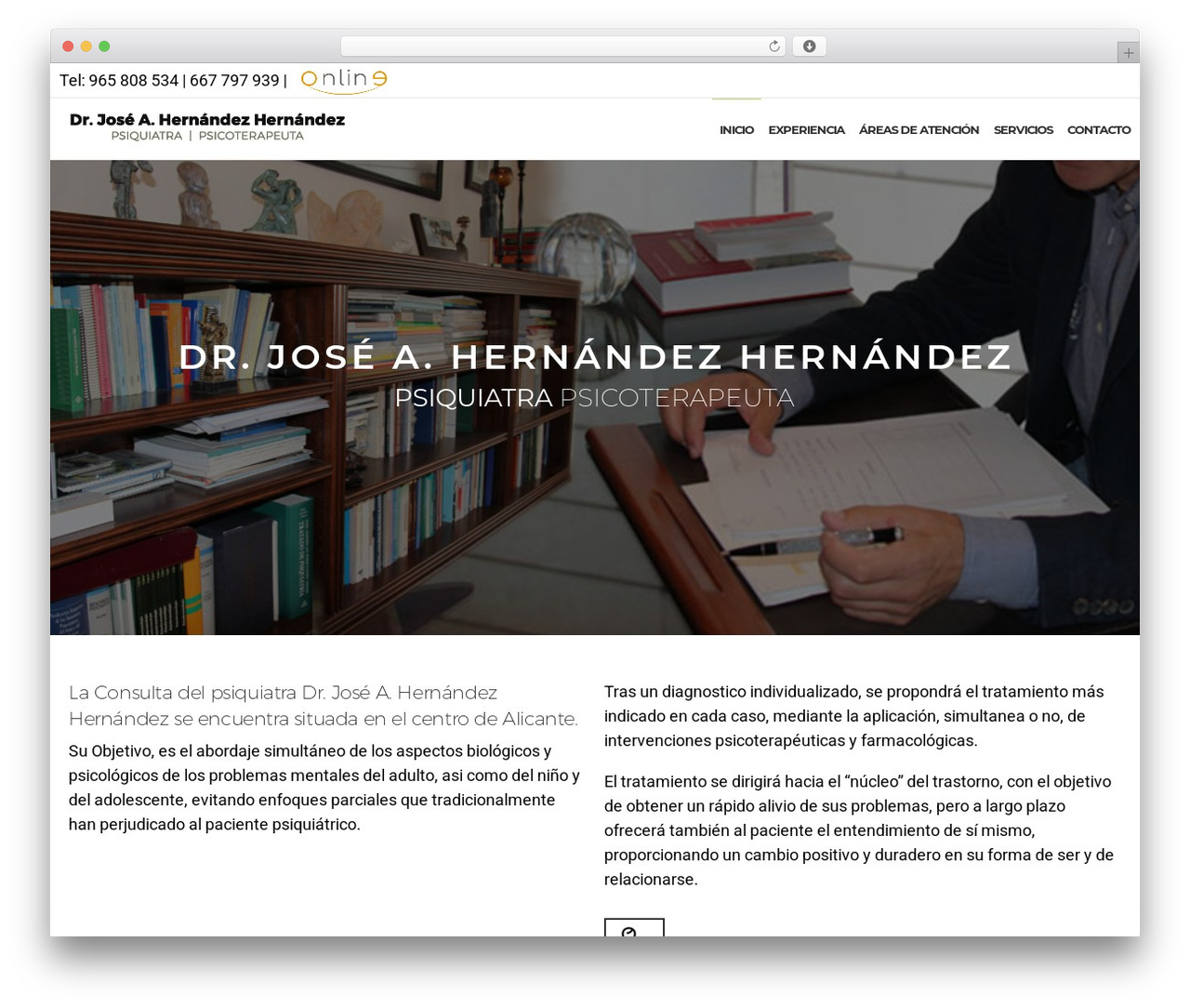This screenshot has height=1008, width=1190.
Task: Click the Dr. José A. Hernández Hernández site logo
Action: [207, 126]
